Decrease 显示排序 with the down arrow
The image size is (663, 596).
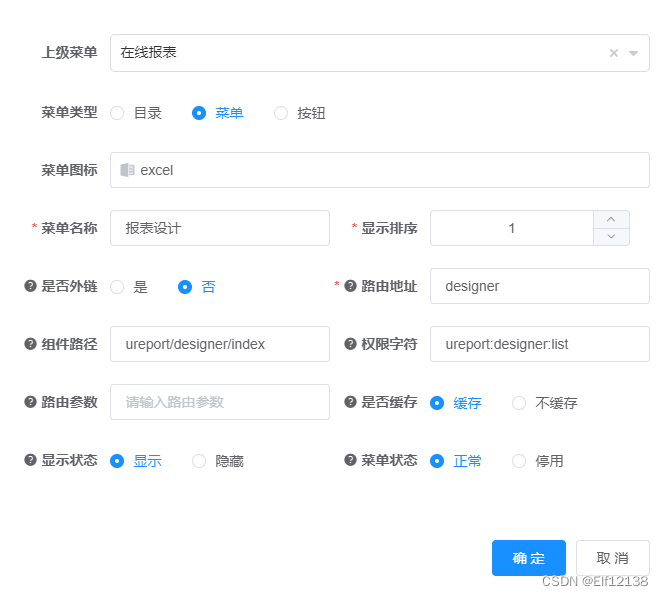[x=611, y=237]
